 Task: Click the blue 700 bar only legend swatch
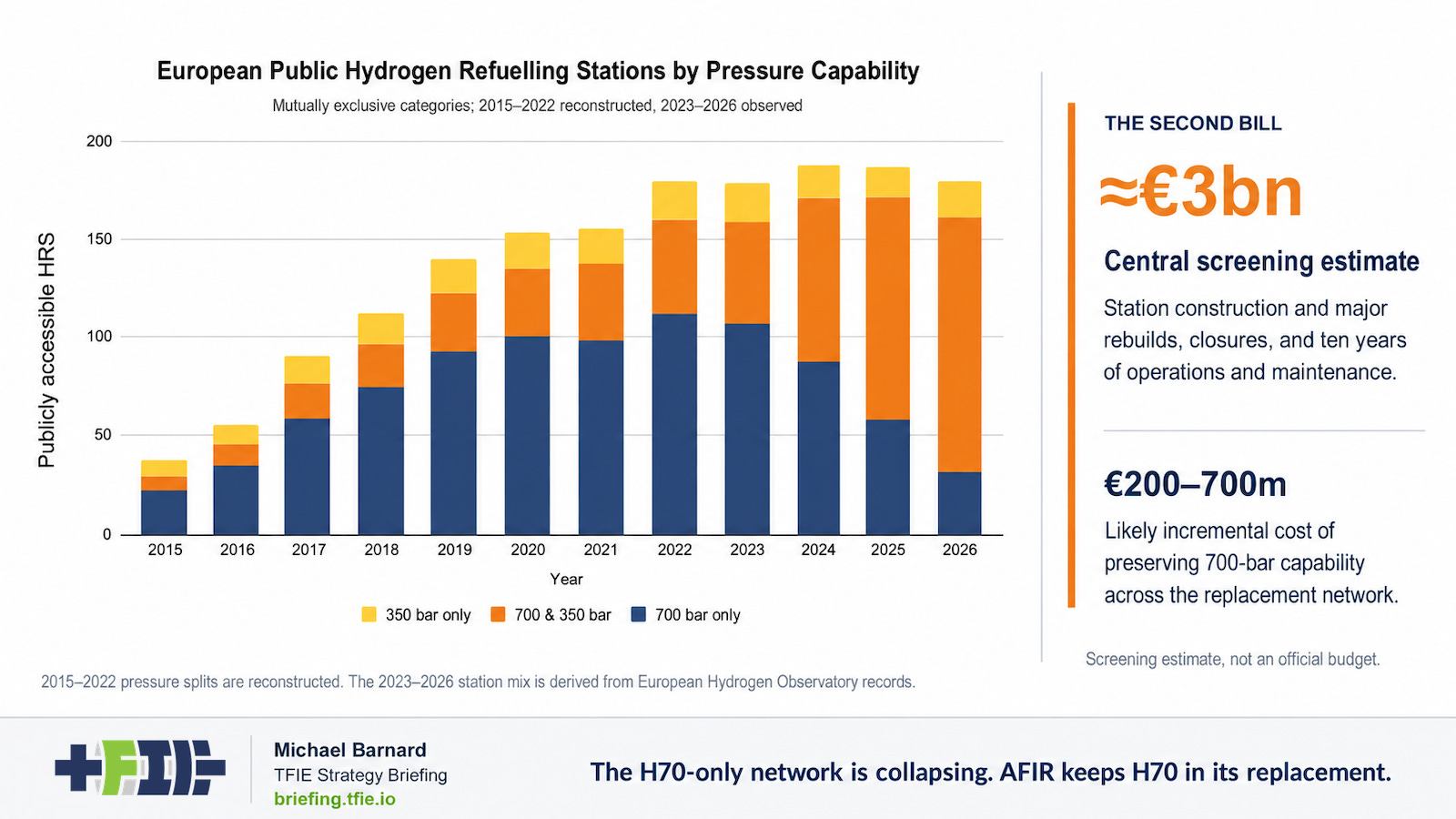coord(639,614)
